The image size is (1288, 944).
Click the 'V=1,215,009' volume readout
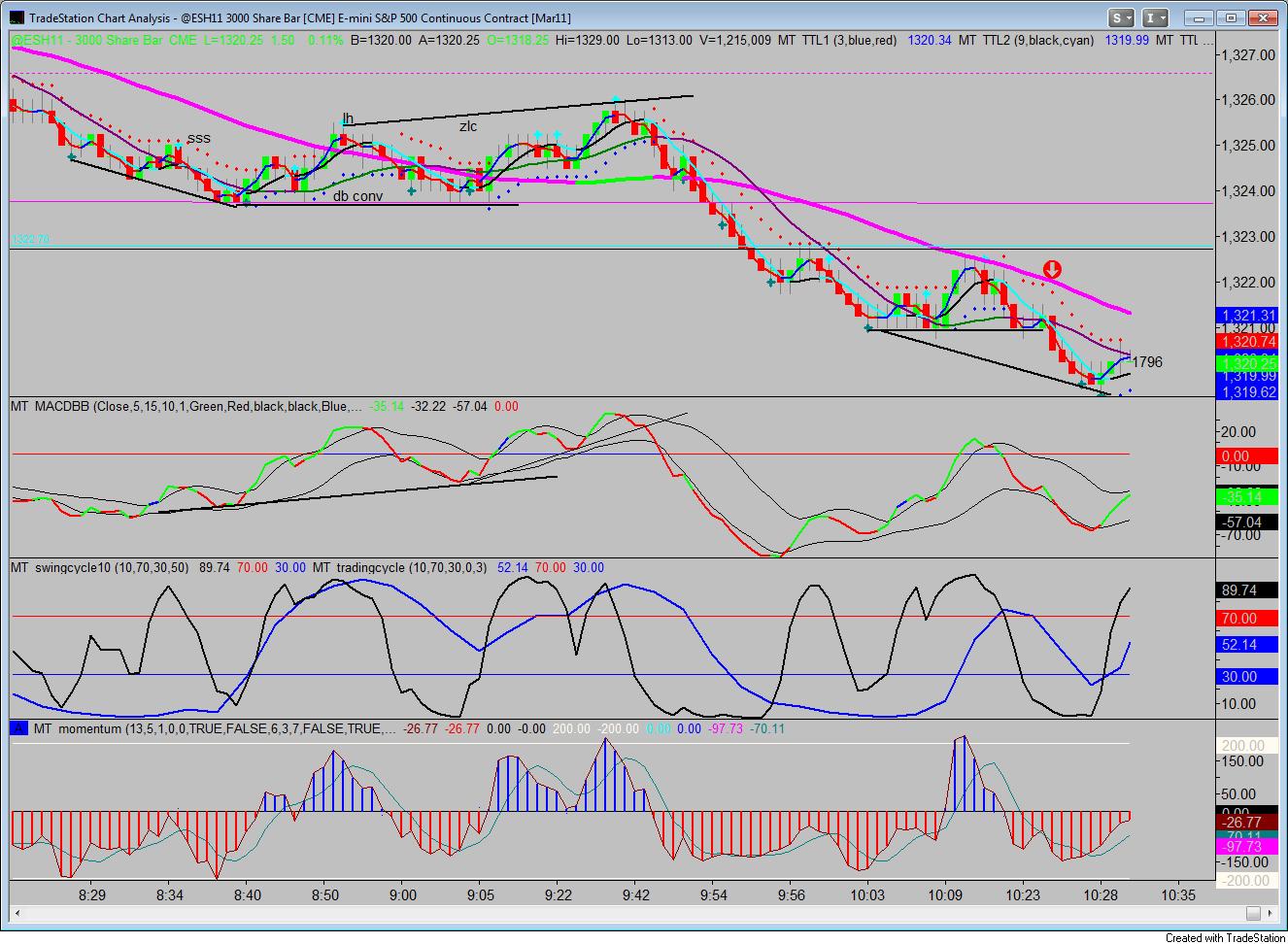click(x=734, y=40)
